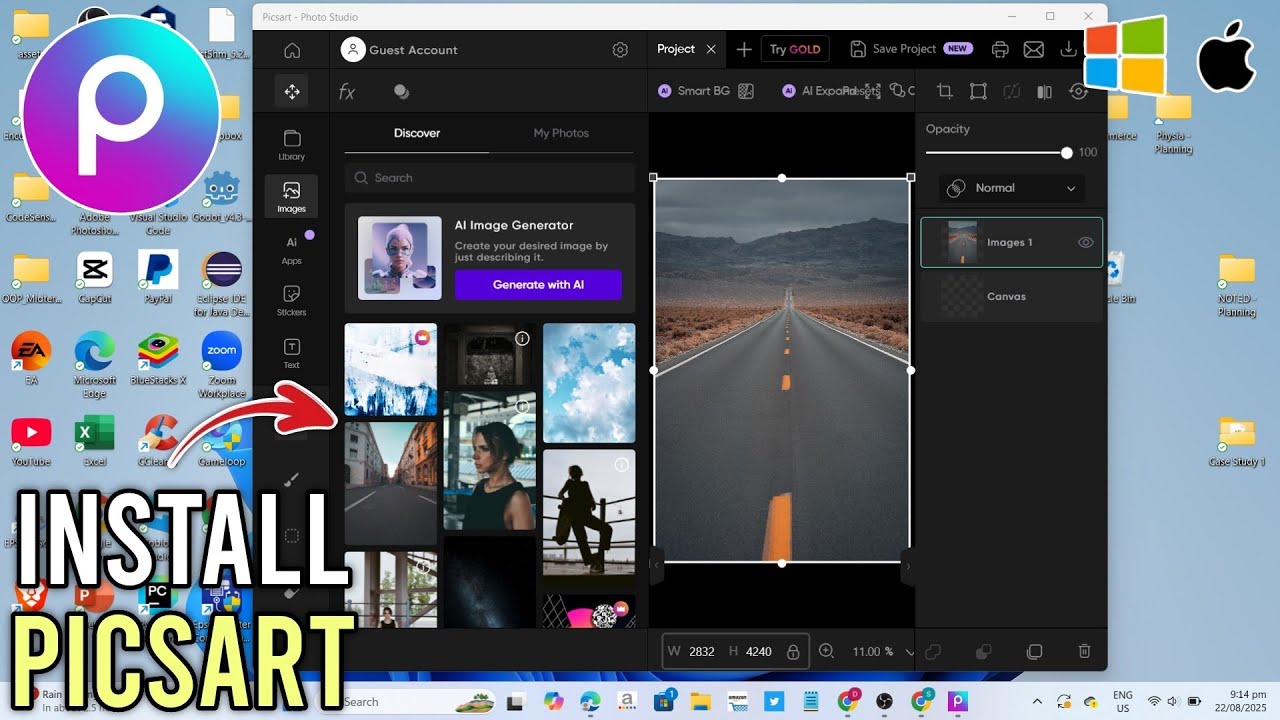Pick the blue sky clouds thumbnail
Screen dimensions: 1280x720
(589, 383)
